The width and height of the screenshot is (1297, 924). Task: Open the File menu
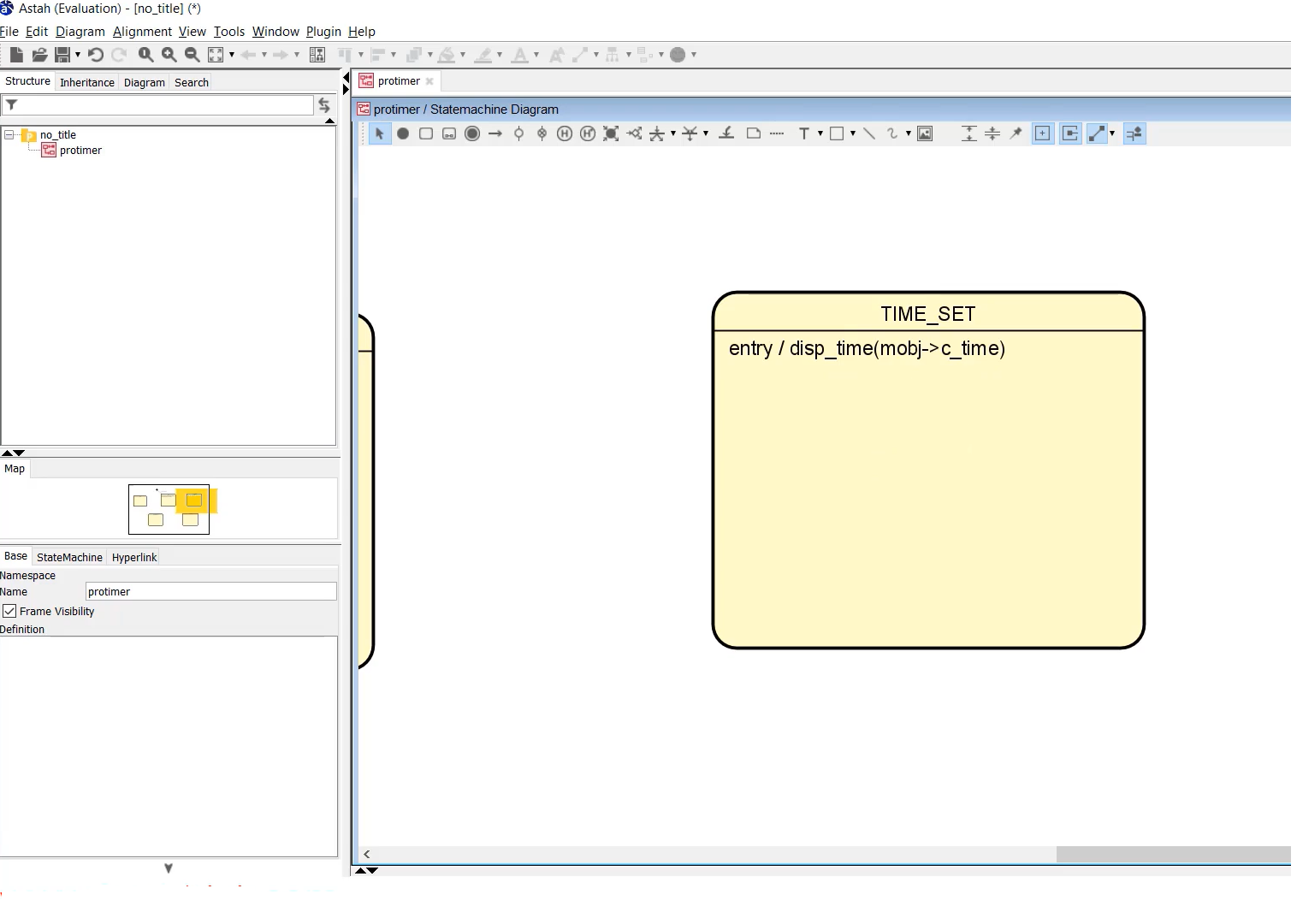click(9, 32)
